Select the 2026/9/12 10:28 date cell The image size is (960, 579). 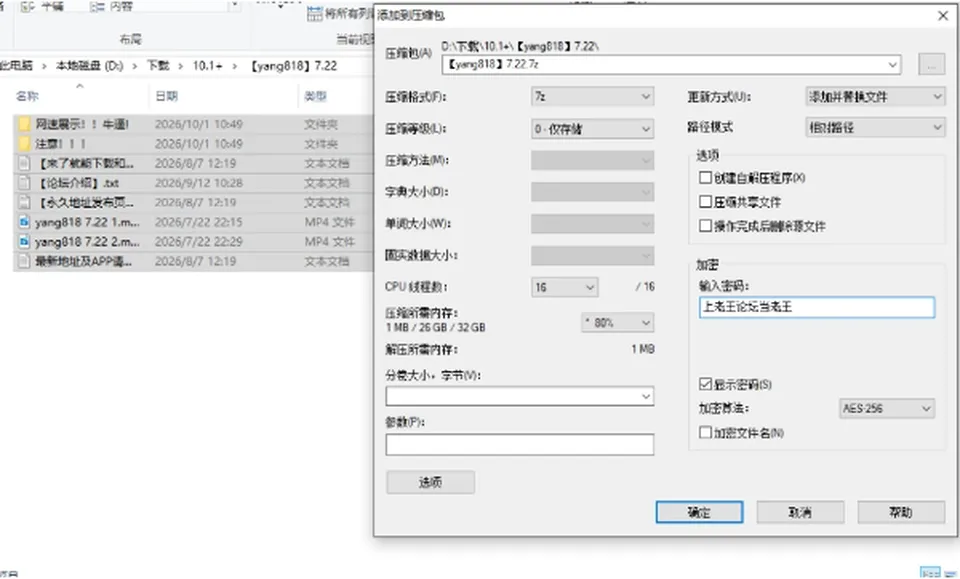click(x=199, y=183)
